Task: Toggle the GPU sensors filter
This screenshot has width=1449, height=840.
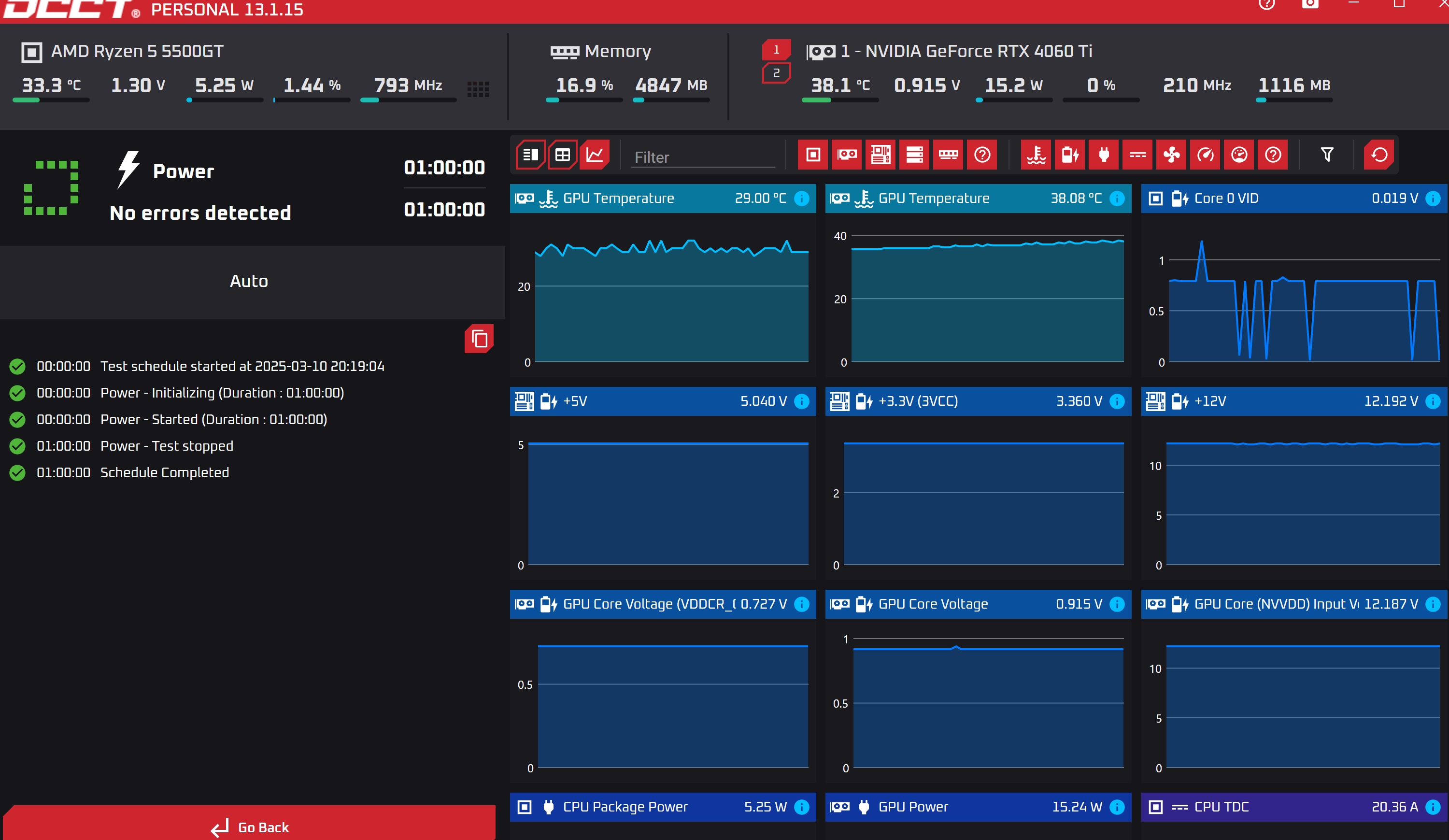Action: coord(846,155)
